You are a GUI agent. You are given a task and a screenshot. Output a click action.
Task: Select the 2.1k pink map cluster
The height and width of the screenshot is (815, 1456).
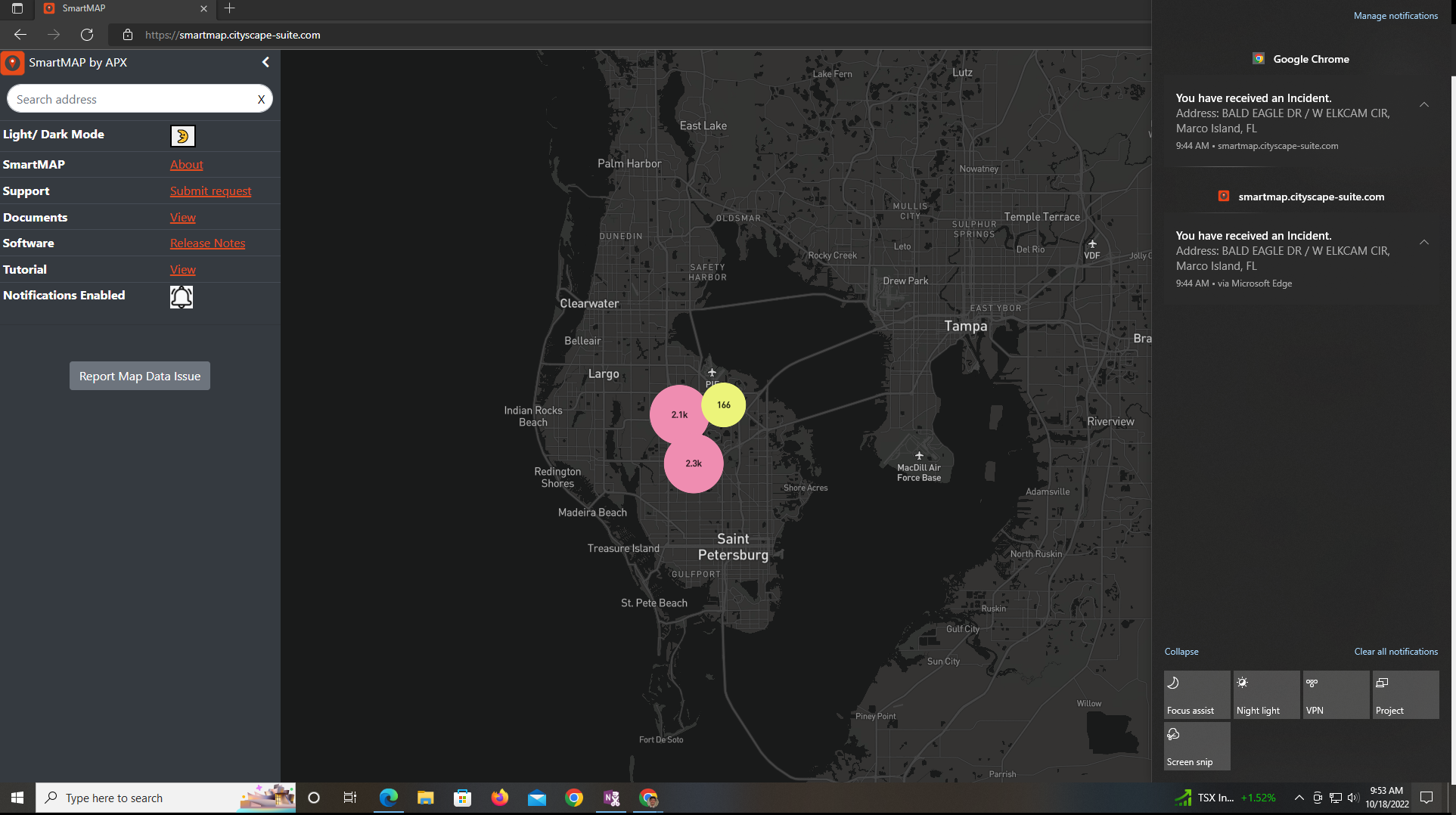pos(679,415)
